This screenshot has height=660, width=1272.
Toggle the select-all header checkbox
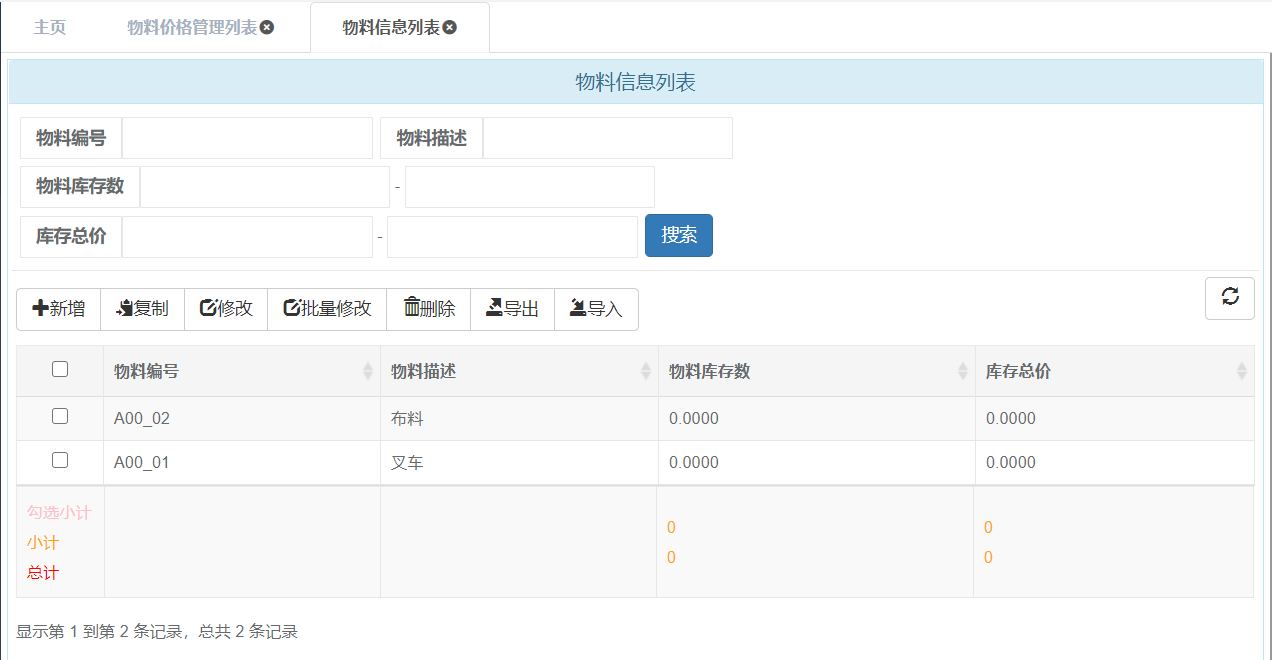coord(60,369)
